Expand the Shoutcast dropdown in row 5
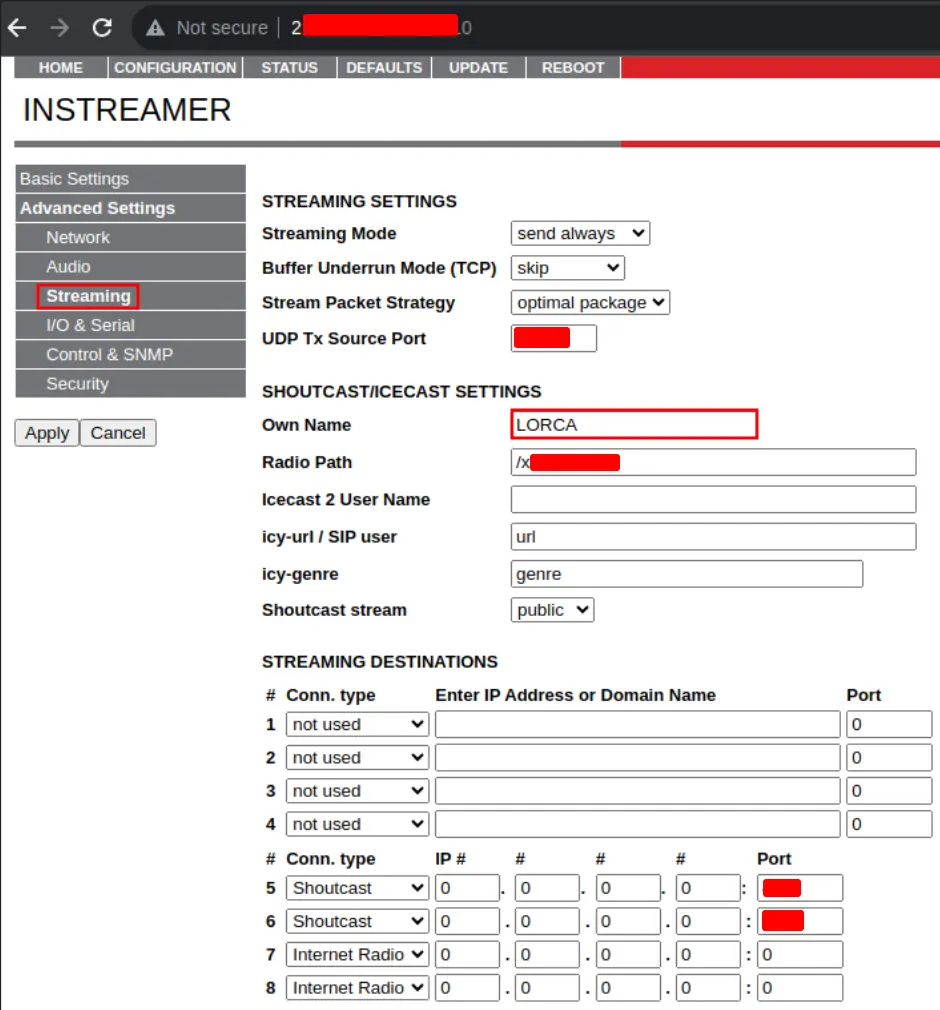This screenshot has width=940, height=1010. (358, 888)
